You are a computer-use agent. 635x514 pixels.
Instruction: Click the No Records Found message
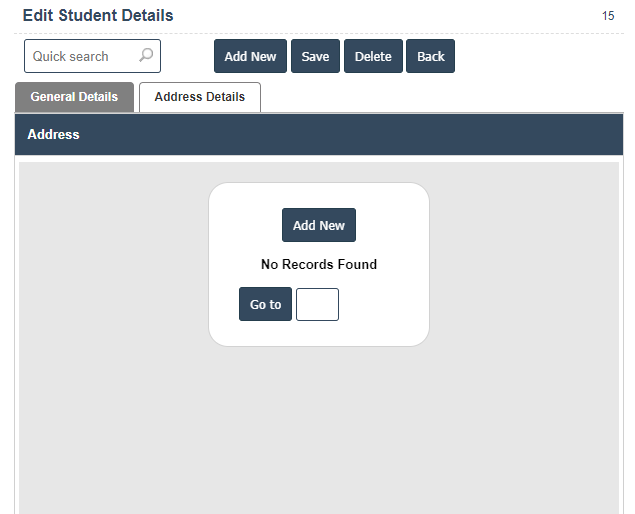(x=319, y=265)
